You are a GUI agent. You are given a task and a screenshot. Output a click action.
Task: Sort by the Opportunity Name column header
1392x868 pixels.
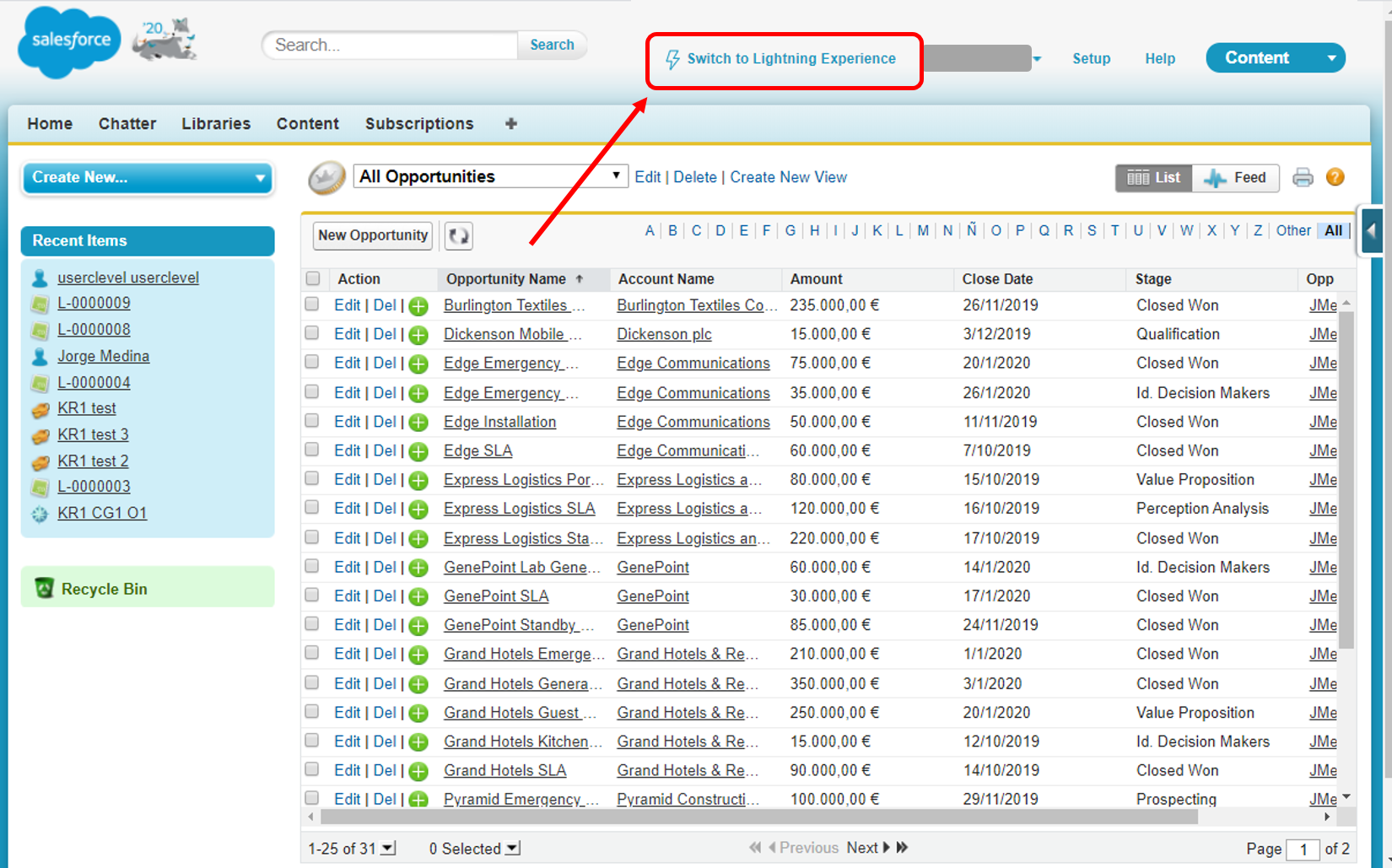click(x=506, y=279)
